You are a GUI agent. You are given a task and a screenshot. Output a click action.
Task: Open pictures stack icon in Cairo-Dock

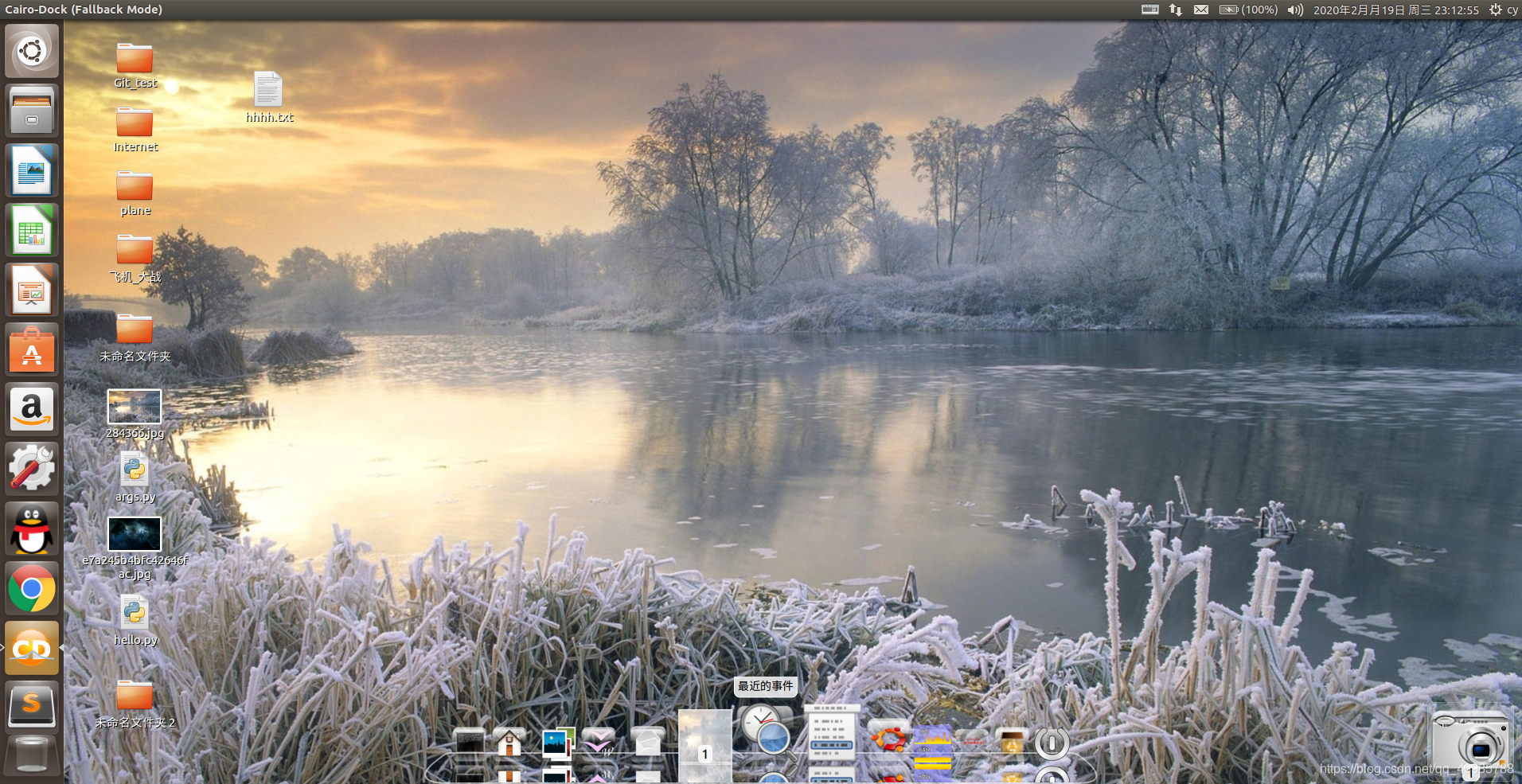pos(558,742)
